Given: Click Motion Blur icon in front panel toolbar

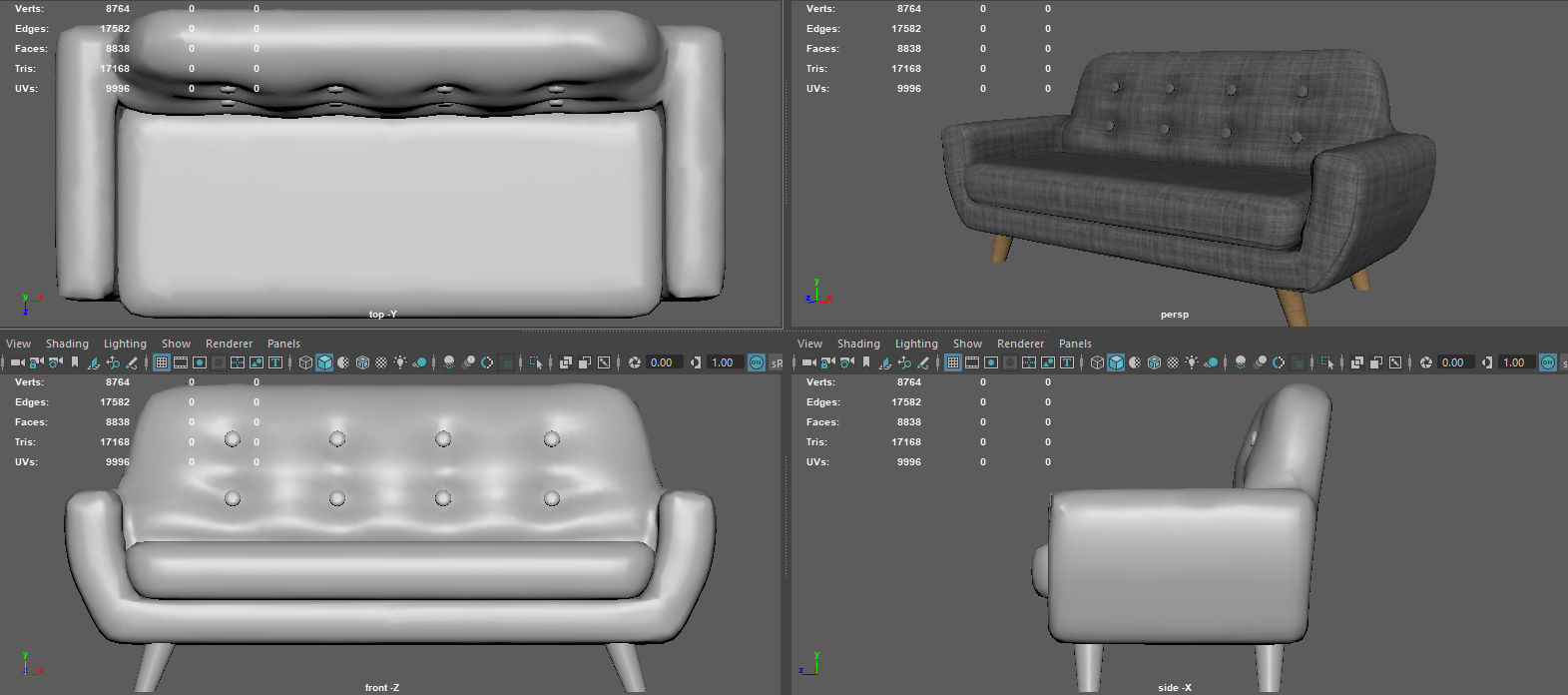Looking at the screenshot, I should point(469,362).
